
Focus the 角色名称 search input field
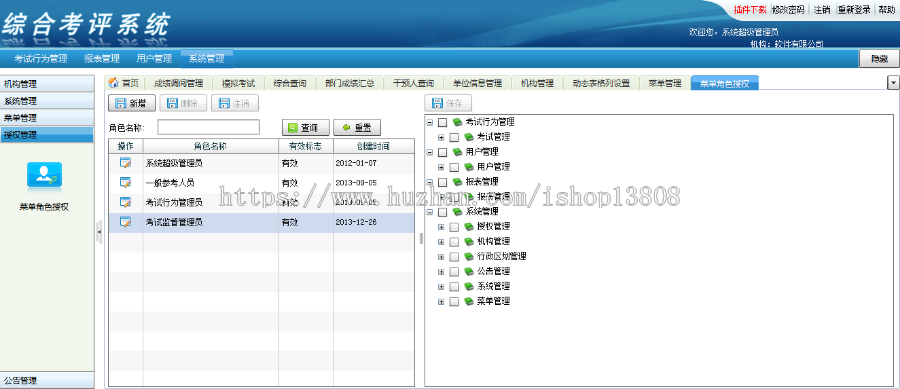[x=209, y=127]
